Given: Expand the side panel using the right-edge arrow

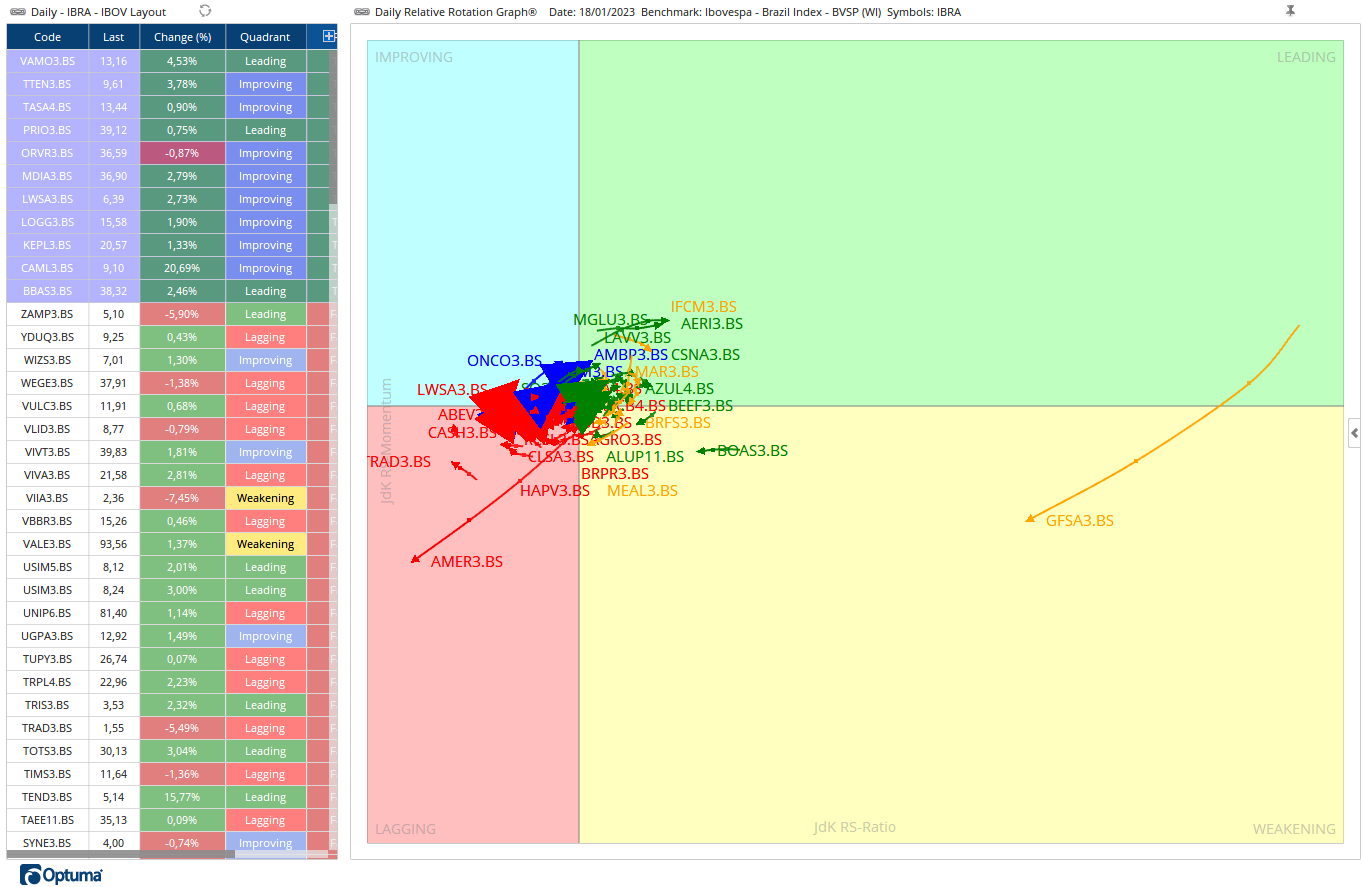Looking at the screenshot, I should (1354, 433).
